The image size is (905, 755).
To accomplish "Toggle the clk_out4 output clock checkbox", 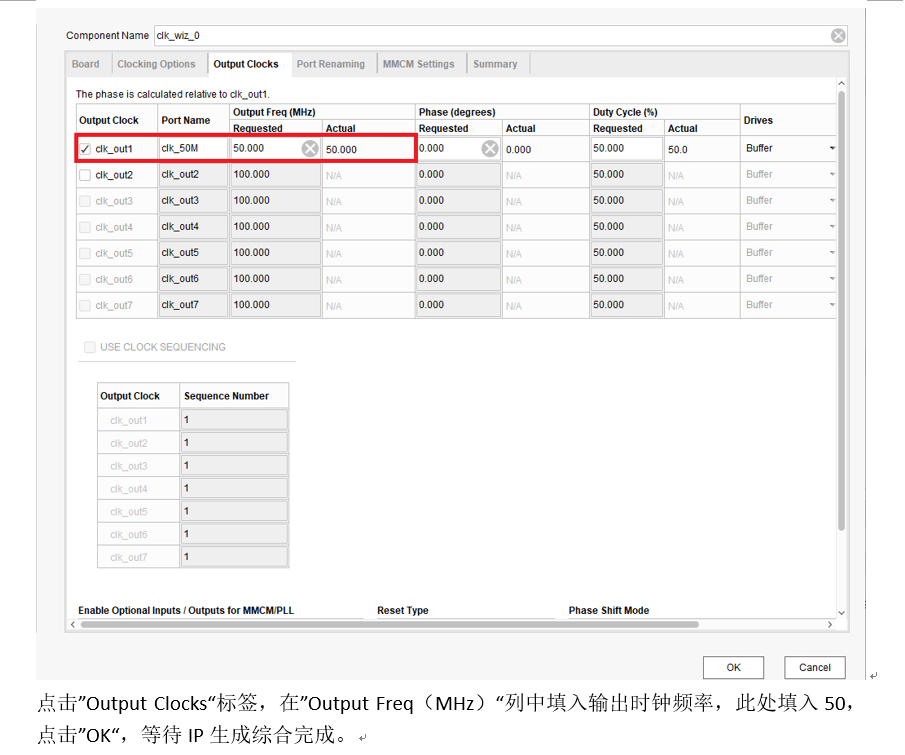I will point(85,227).
